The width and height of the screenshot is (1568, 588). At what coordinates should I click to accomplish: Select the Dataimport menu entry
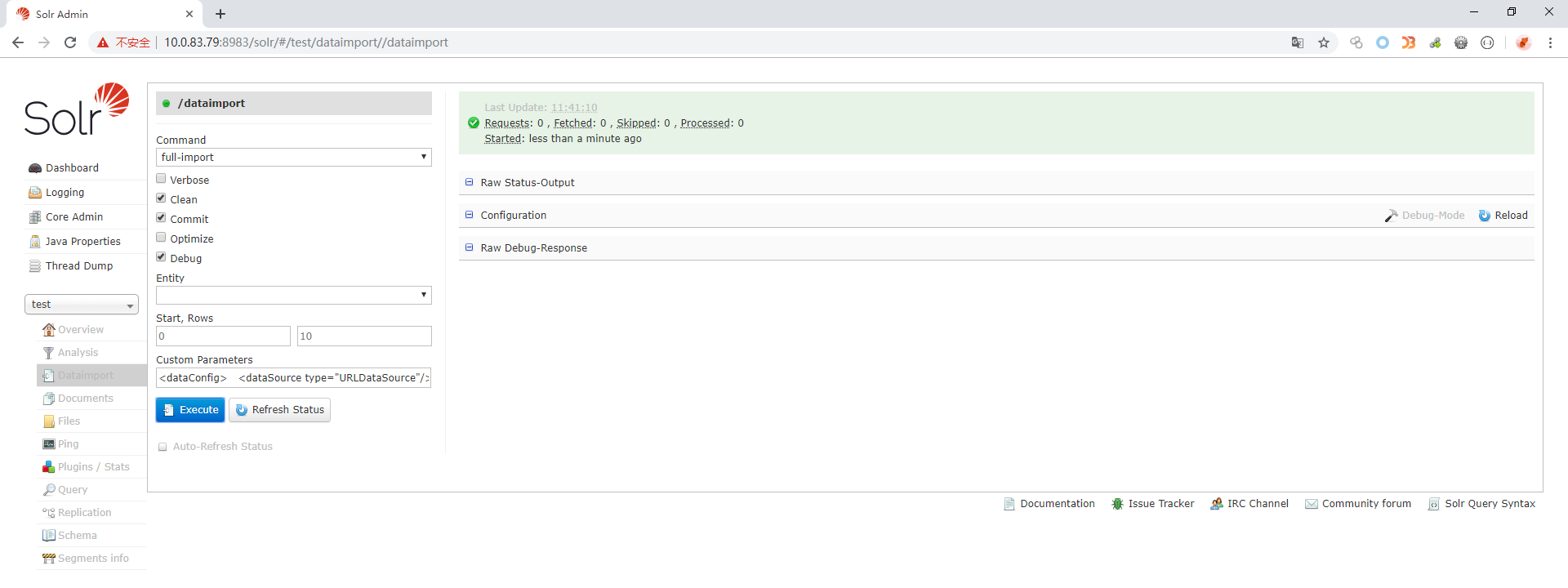pos(86,376)
